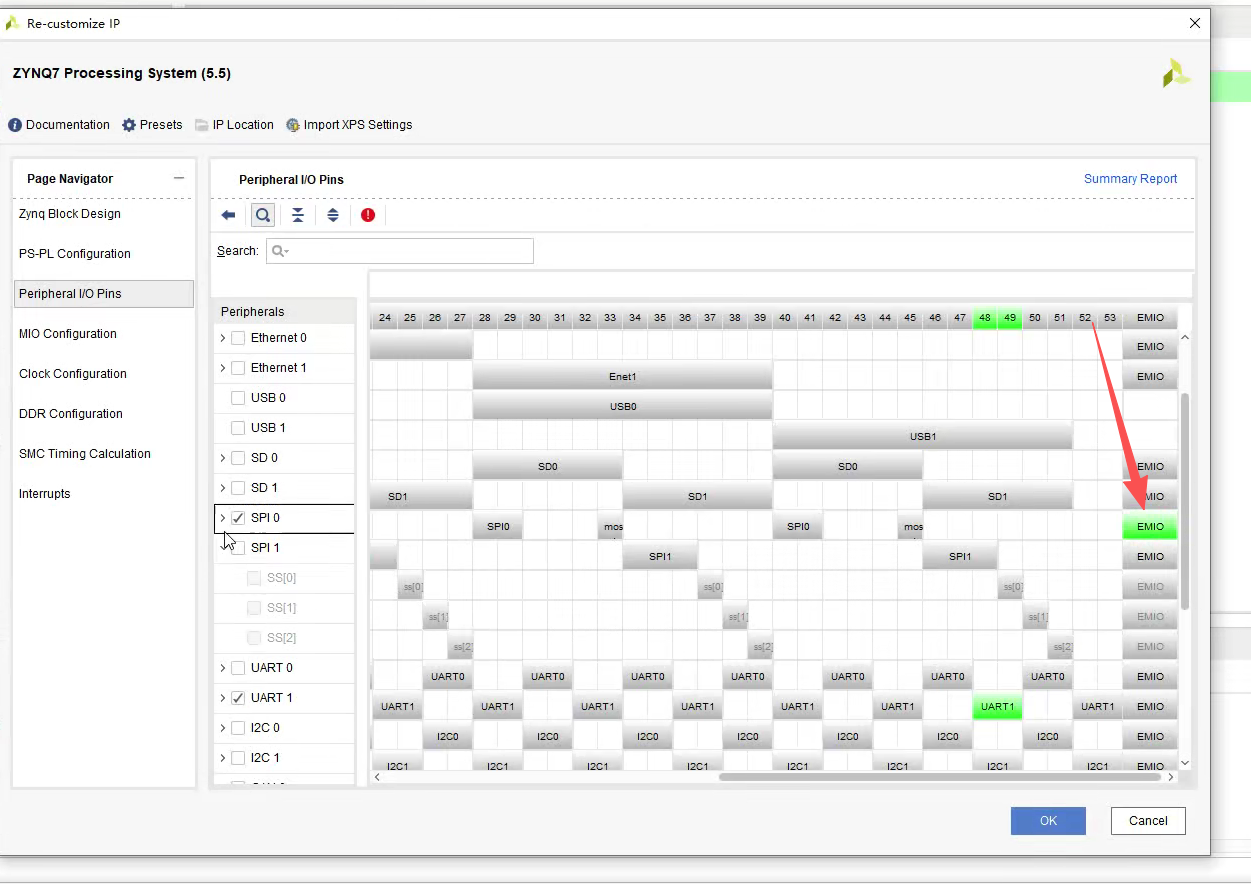Click Import XPS Settings
Viewport: 1251px width, 884px height.
pos(349,125)
